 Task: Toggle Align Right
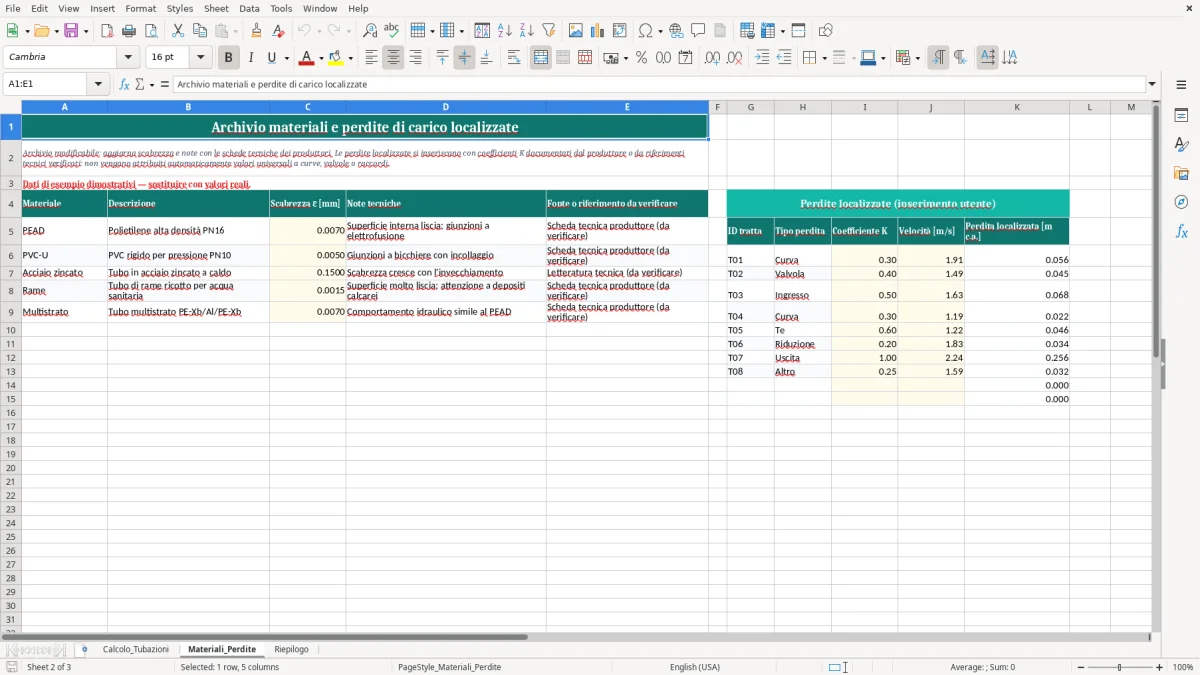tap(415, 58)
